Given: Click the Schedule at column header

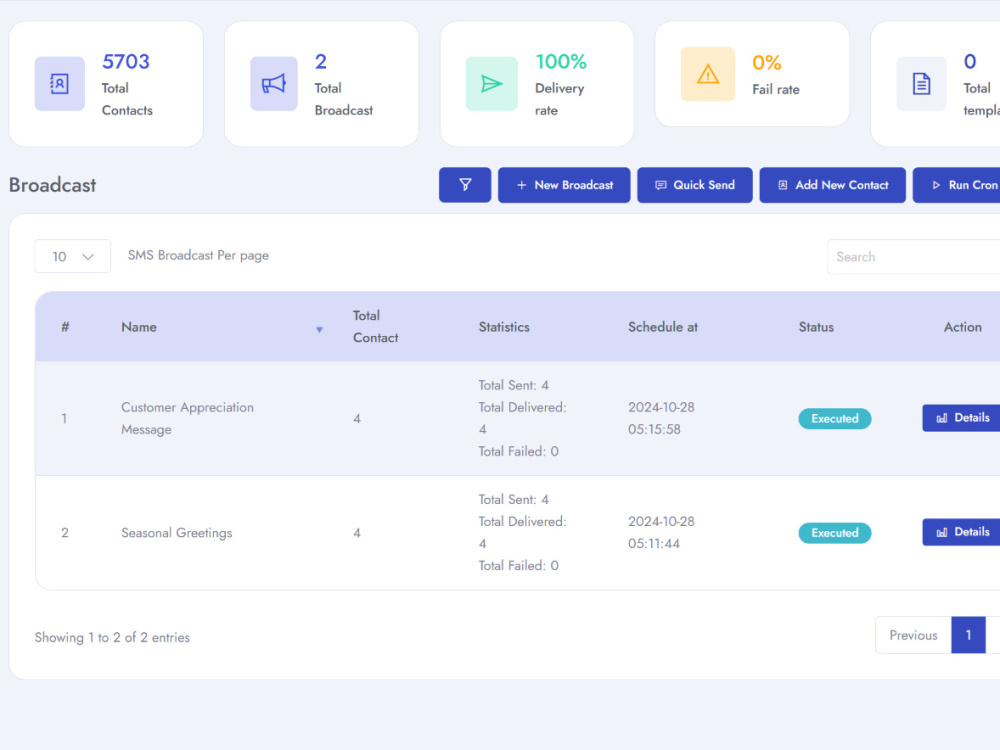Looking at the screenshot, I should click(663, 327).
